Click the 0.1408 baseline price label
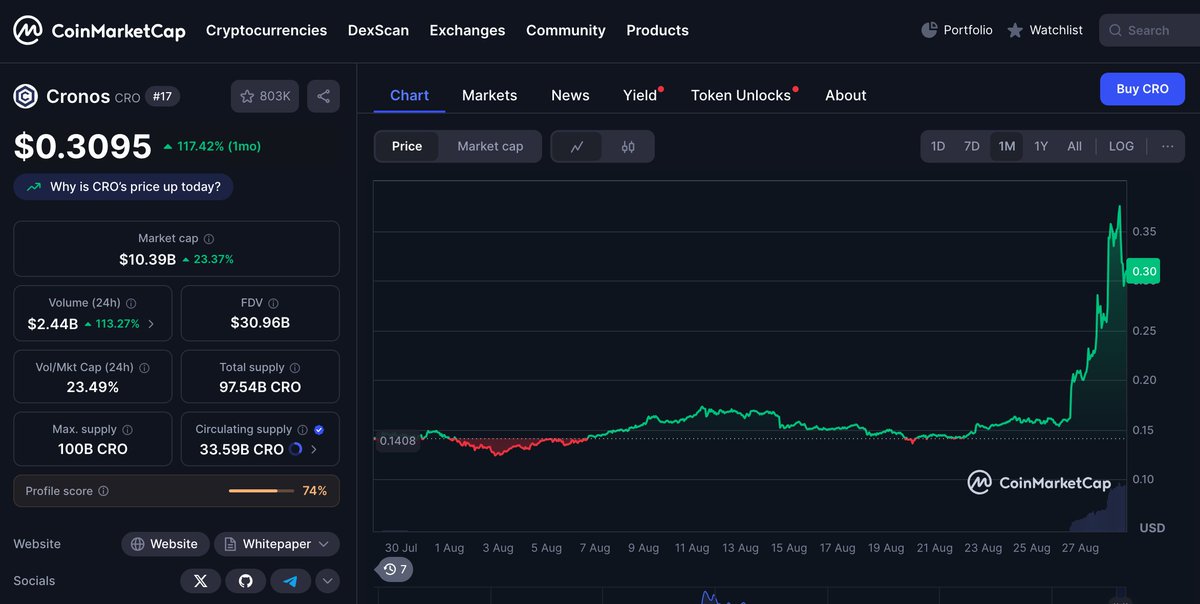The width and height of the screenshot is (1200, 604). [397, 440]
